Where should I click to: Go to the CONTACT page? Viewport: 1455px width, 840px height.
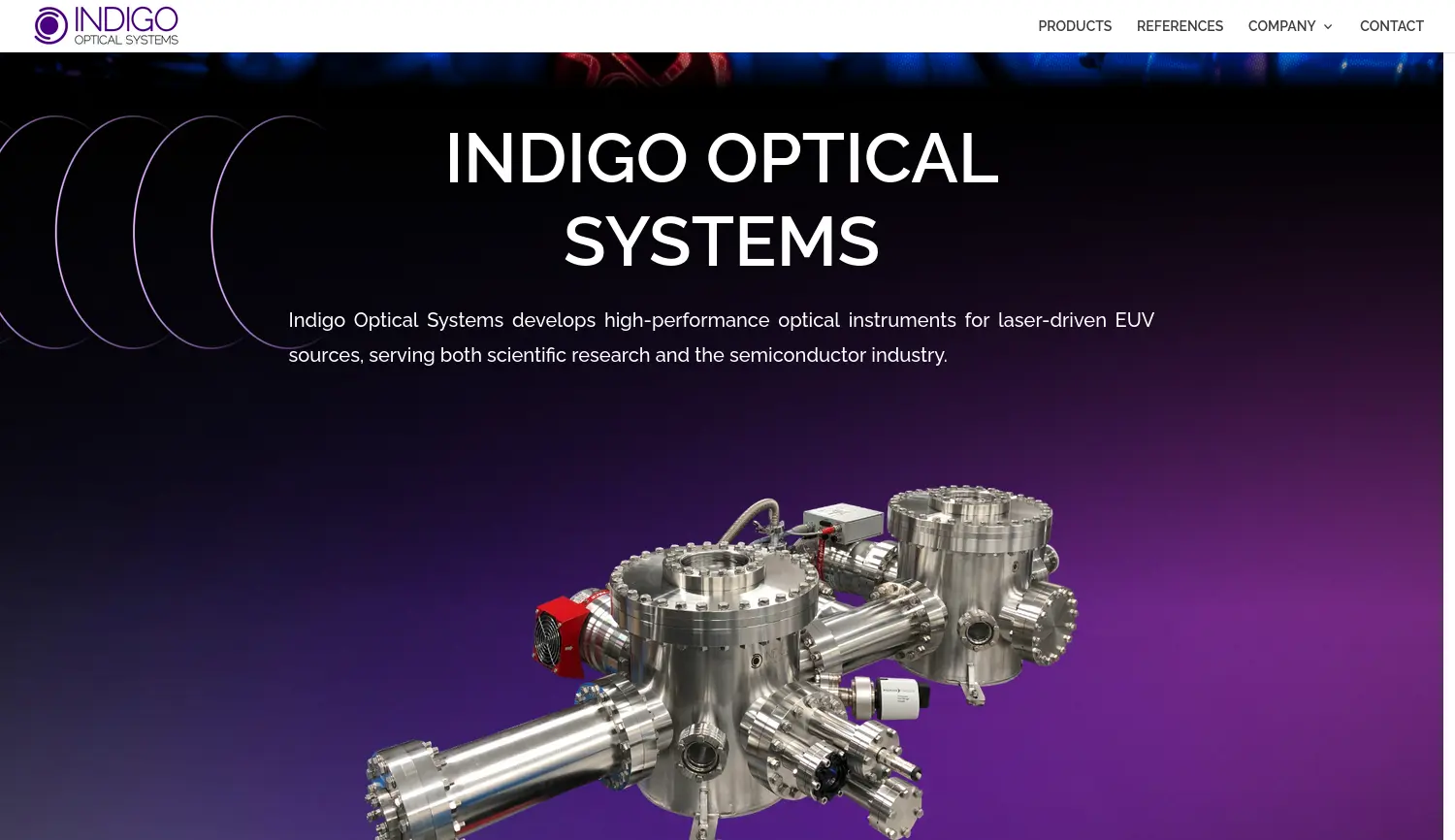pyautogui.click(x=1392, y=26)
